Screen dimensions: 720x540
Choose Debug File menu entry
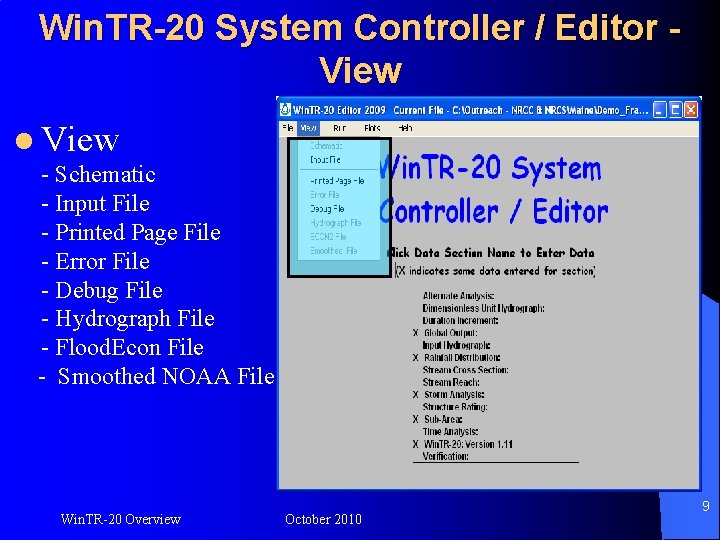coord(327,209)
